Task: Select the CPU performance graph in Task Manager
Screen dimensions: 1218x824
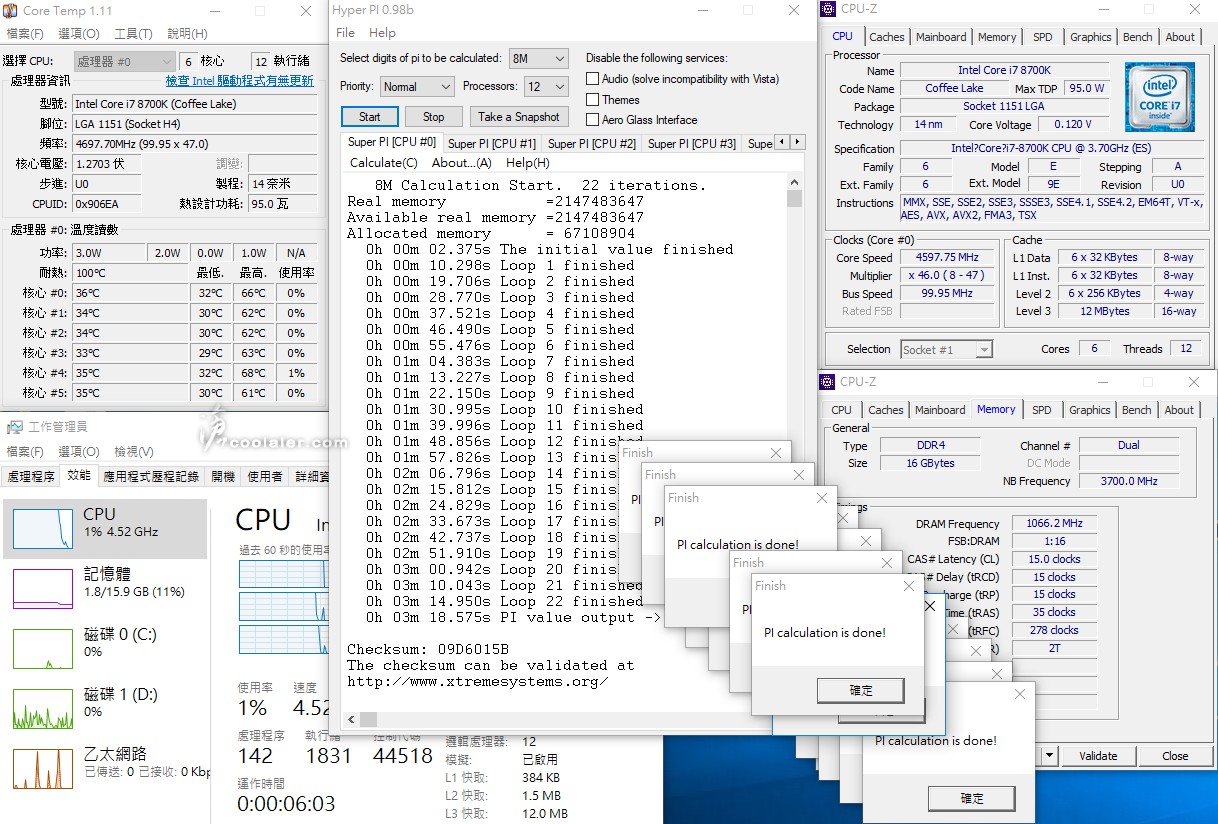Action: 104,527
